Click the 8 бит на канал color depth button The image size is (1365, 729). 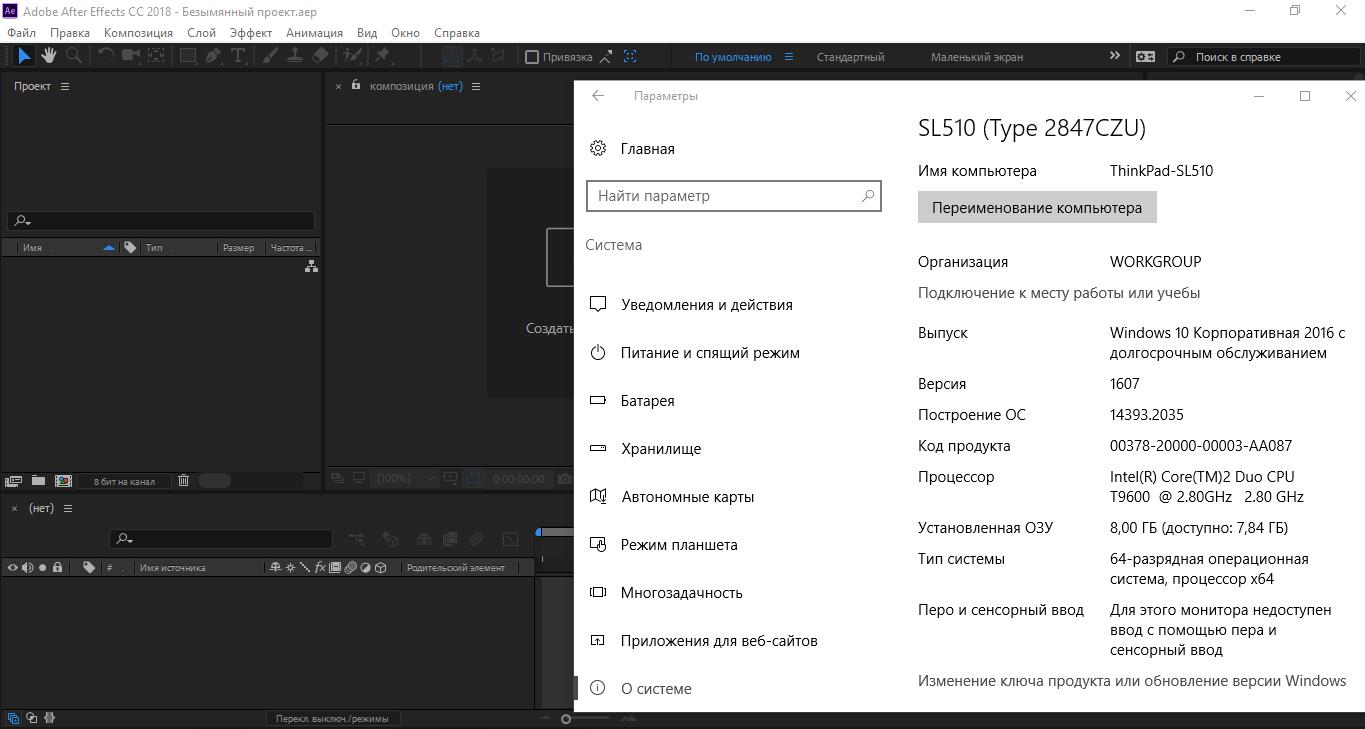tap(124, 481)
